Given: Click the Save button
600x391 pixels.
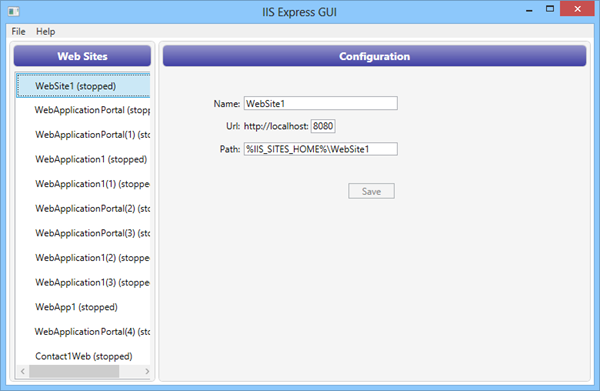Looking at the screenshot, I should click(x=371, y=191).
